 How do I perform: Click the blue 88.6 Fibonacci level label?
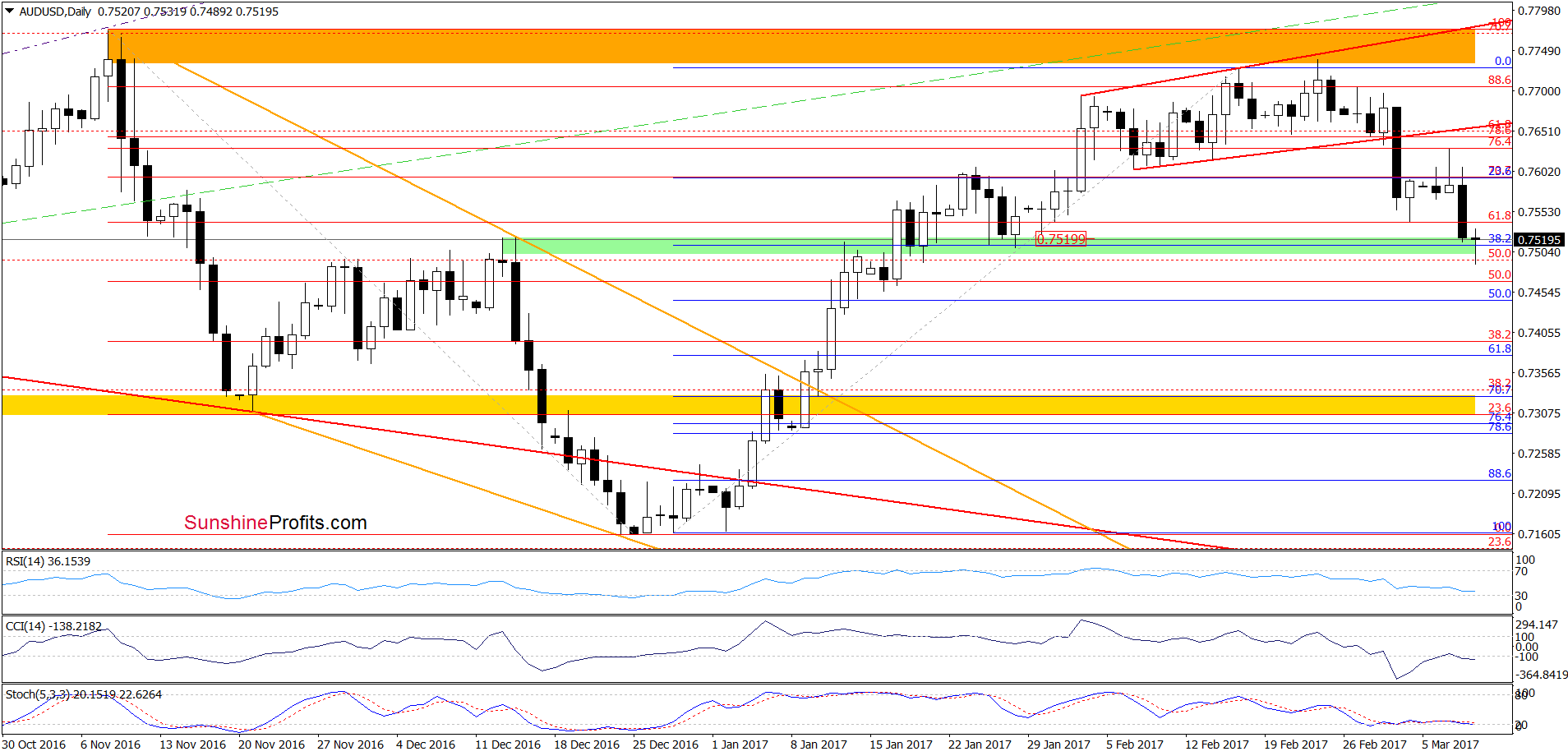(1500, 473)
